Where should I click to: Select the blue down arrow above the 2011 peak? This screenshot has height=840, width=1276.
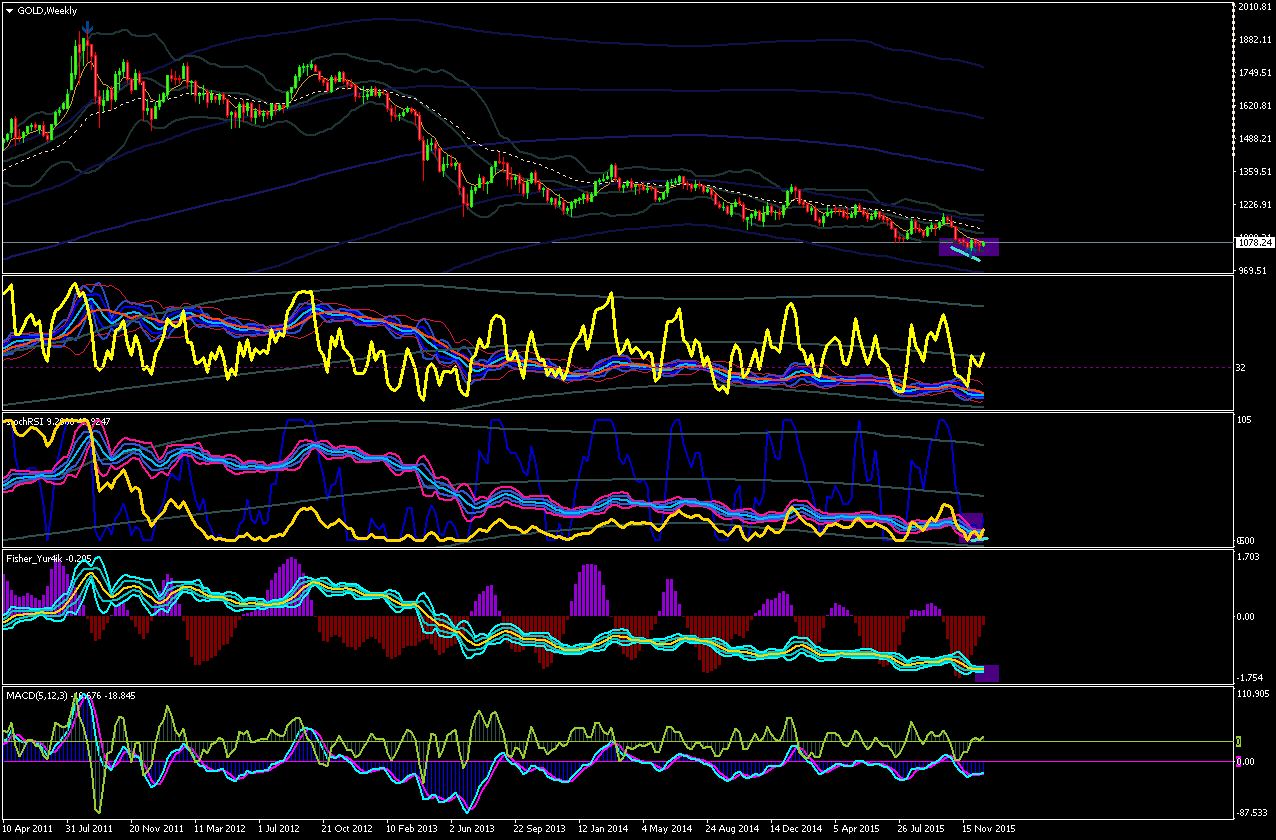point(87,28)
